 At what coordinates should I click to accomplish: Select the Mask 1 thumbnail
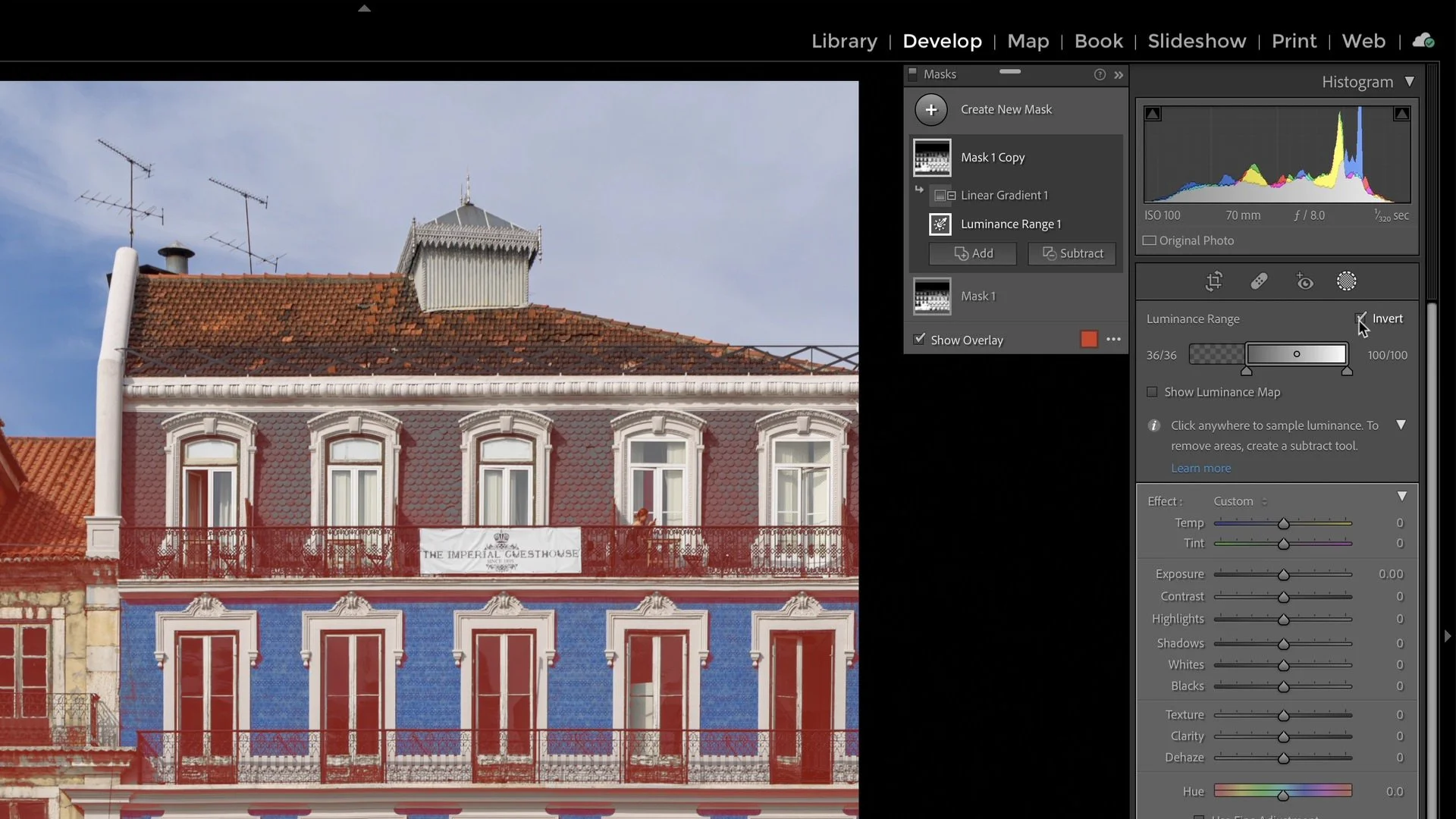(931, 296)
